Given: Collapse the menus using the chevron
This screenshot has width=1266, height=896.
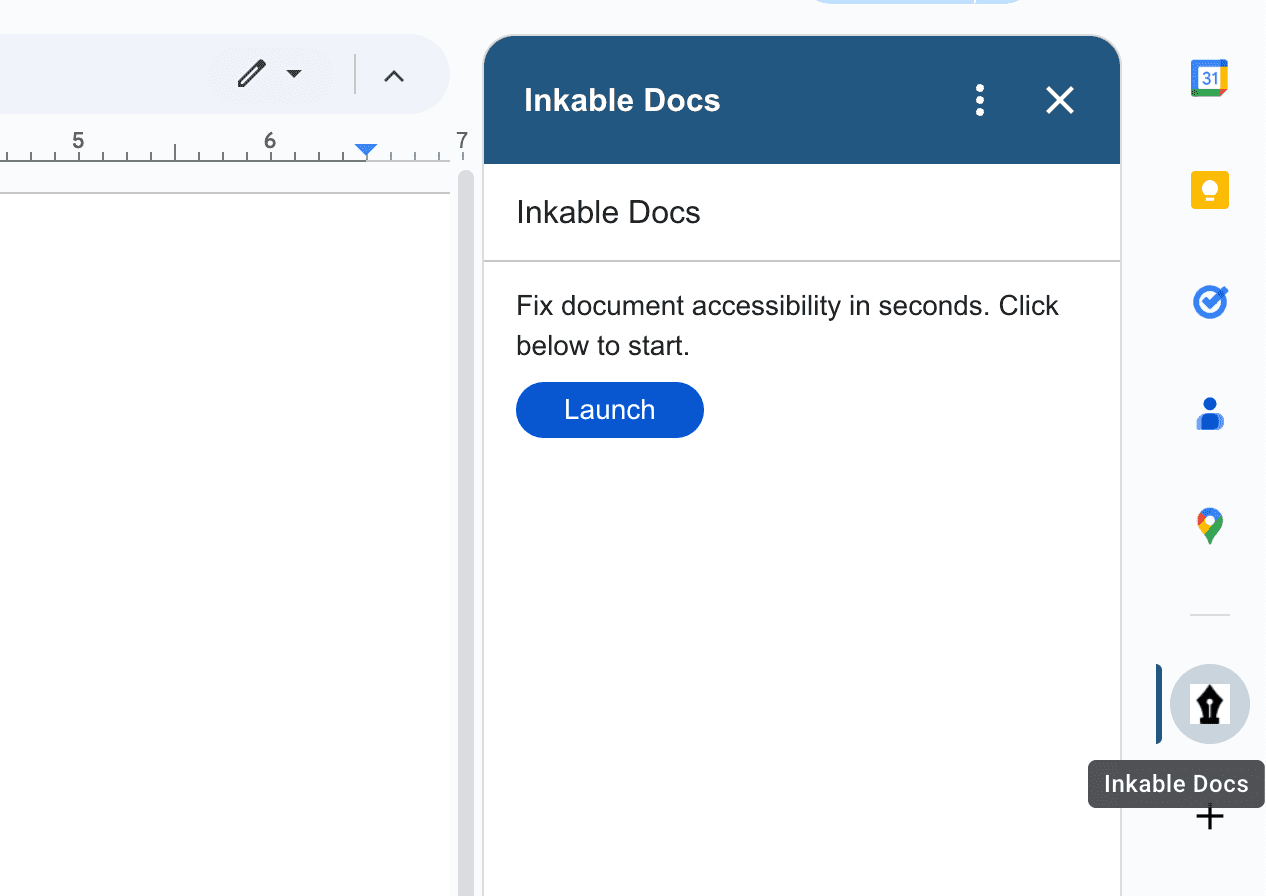Looking at the screenshot, I should pyautogui.click(x=393, y=74).
